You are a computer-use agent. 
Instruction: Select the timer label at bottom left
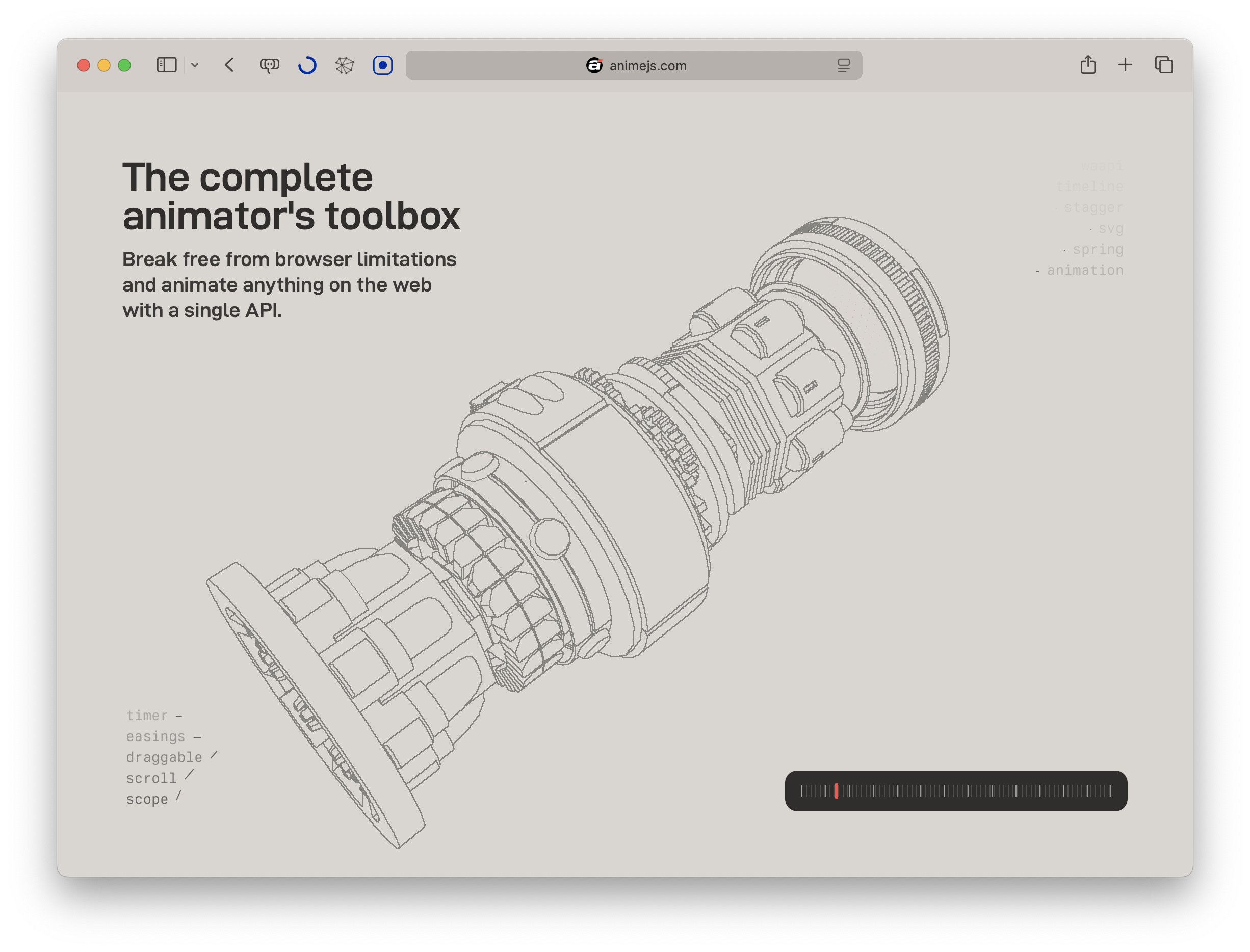pyautogui.click(x=147, y=715)
